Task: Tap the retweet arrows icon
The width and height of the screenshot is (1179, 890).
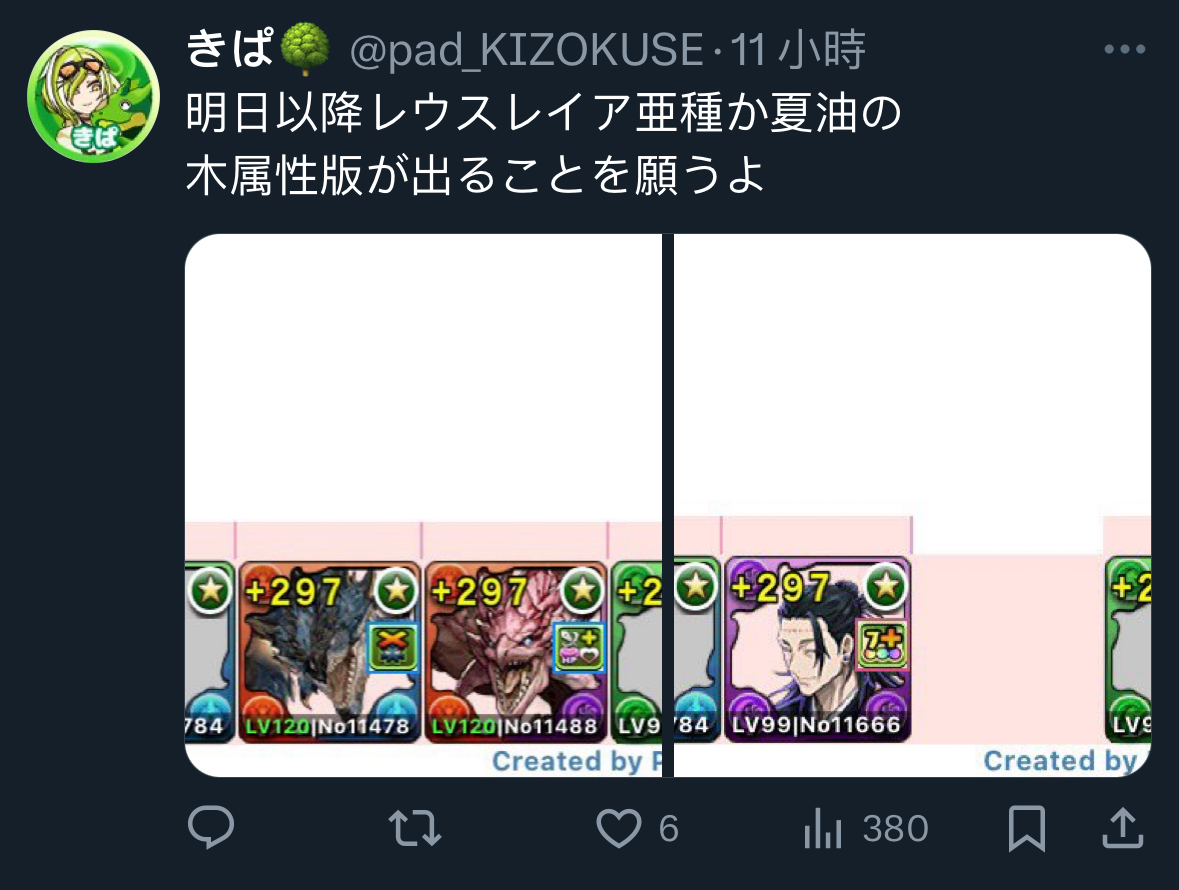Action: coord(415,828)
